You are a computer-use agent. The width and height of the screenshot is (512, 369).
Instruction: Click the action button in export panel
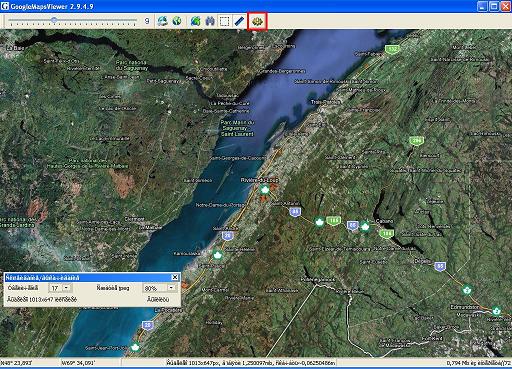coord(158,299)
